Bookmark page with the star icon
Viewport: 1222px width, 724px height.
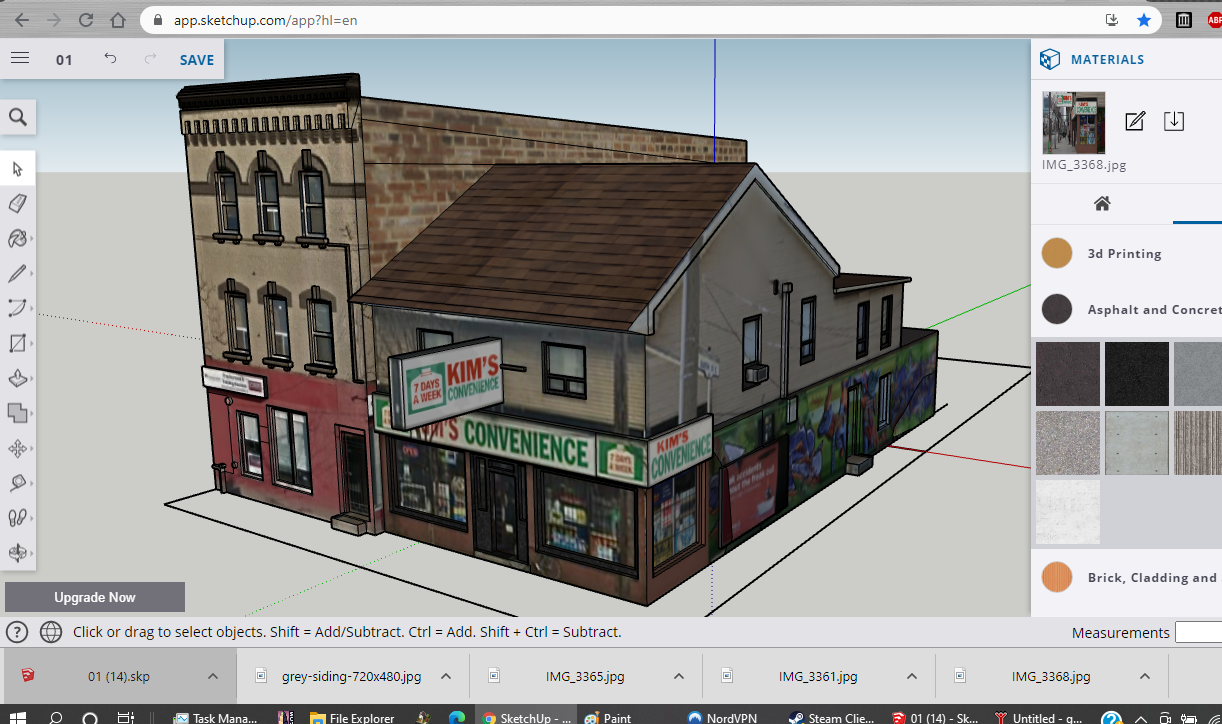tap(1143, 20)
